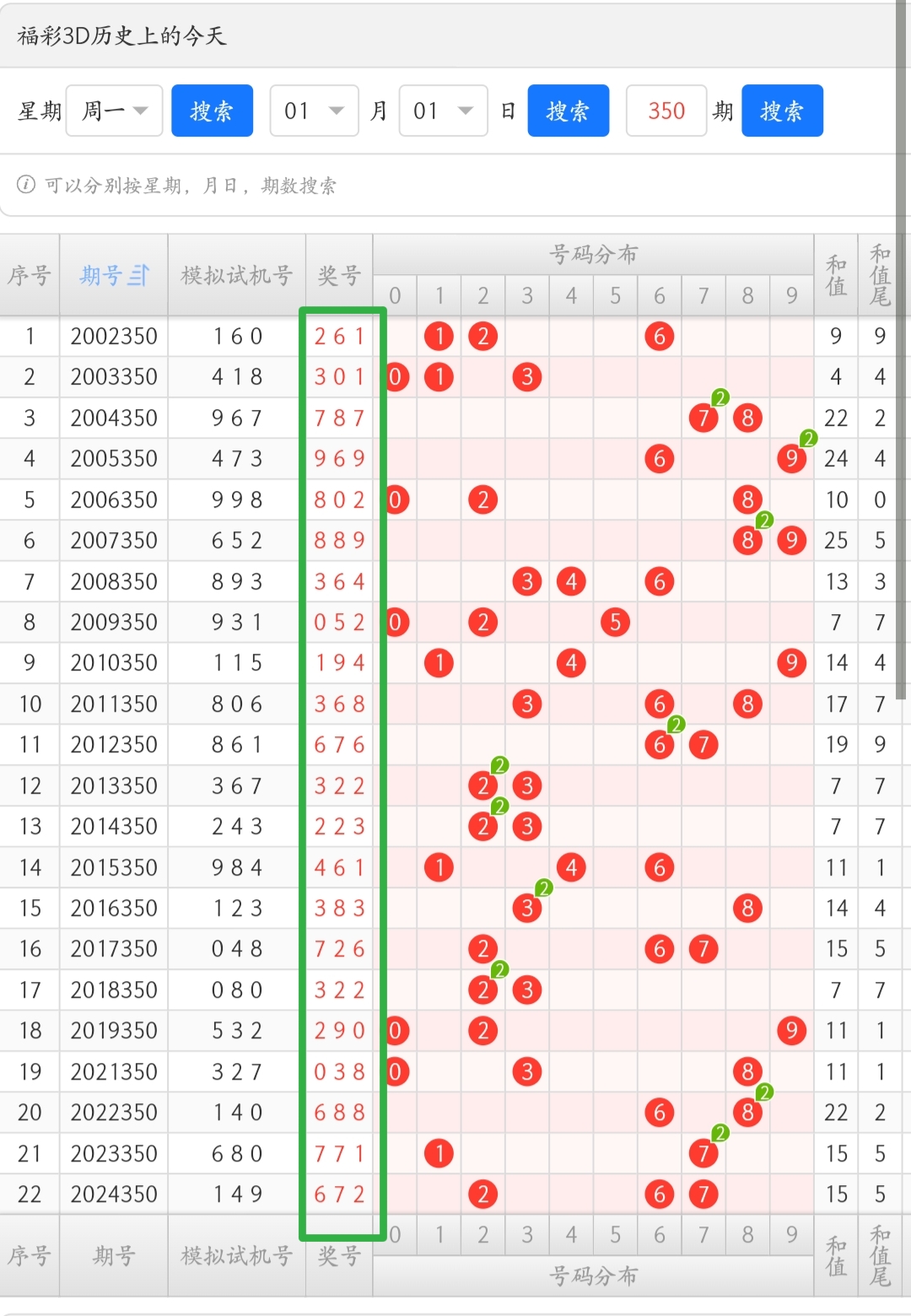Select issue 2015350 in the table
911x1316 pixels.
click(x=114, y=867)
